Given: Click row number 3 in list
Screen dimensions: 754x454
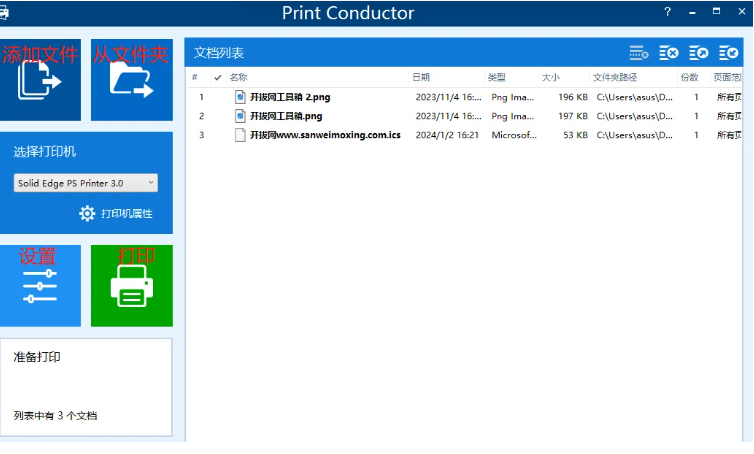Looking at the screenshot, I should click(201, 135).
